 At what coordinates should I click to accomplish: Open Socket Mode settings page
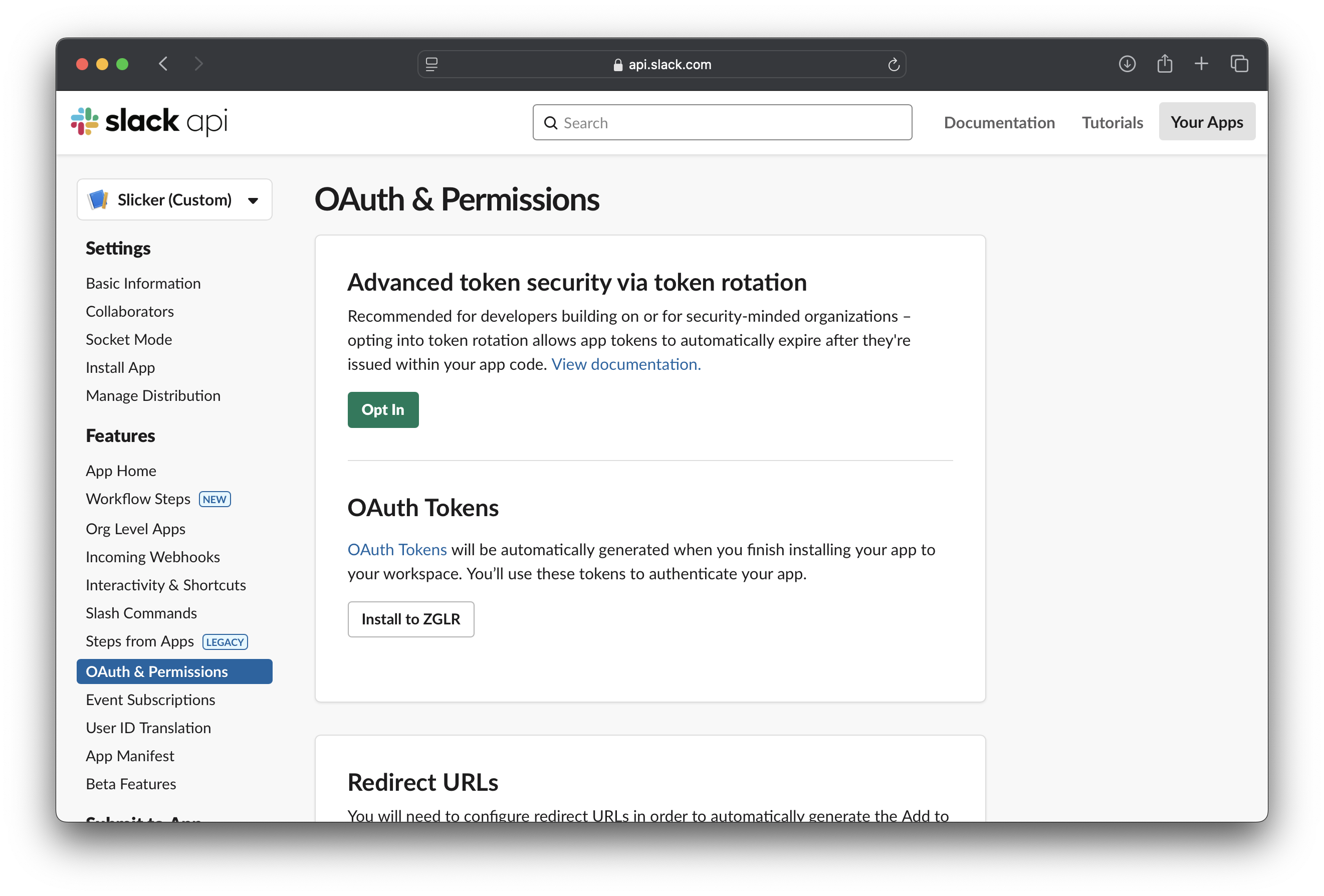pyautogui.click(x=129, y=339)
